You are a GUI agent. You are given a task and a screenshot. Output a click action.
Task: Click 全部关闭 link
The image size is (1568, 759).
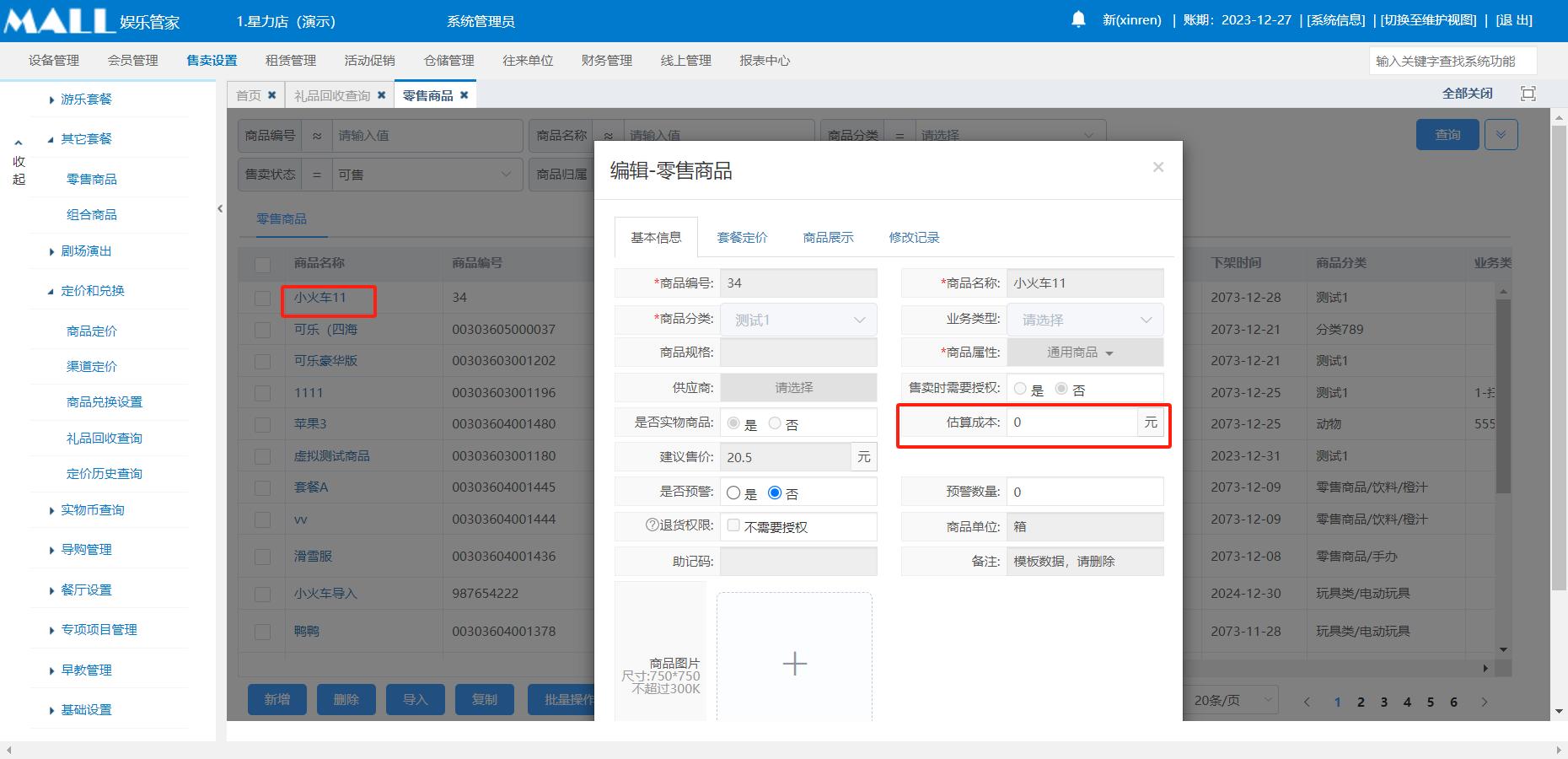(1467, 94)
